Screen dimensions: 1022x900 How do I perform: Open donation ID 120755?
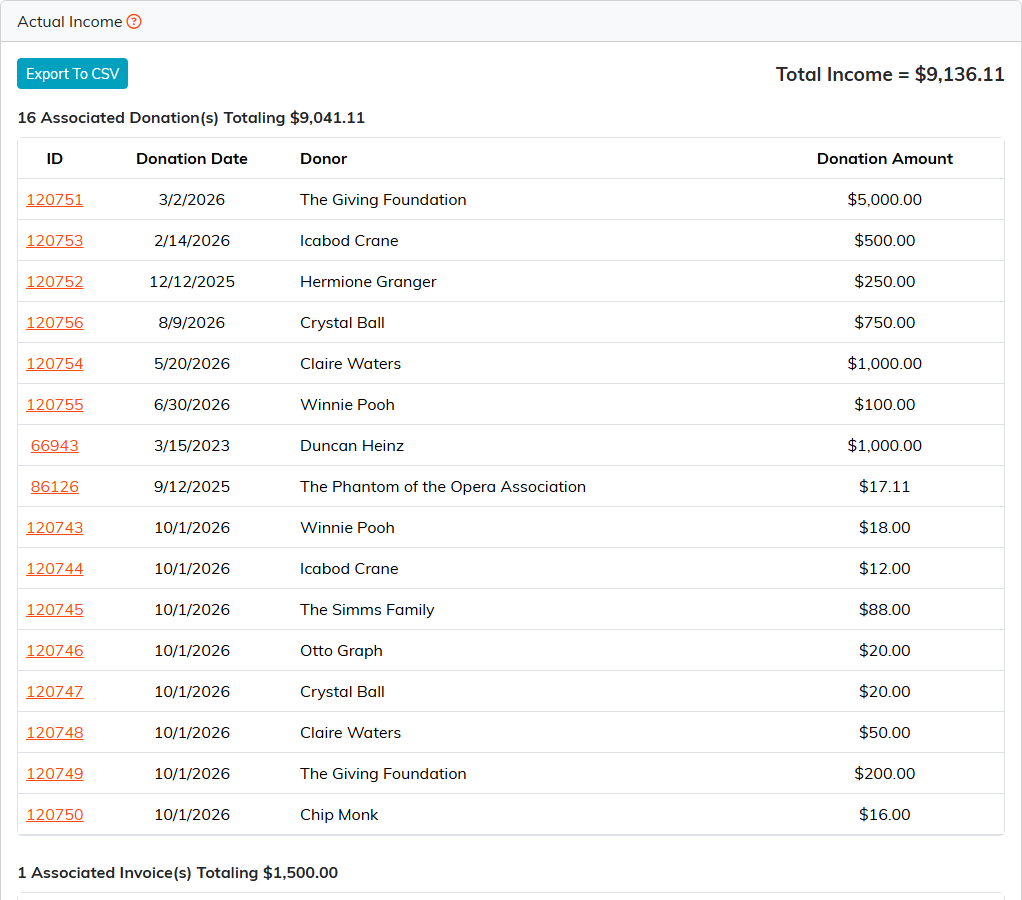tap(55, 405)
